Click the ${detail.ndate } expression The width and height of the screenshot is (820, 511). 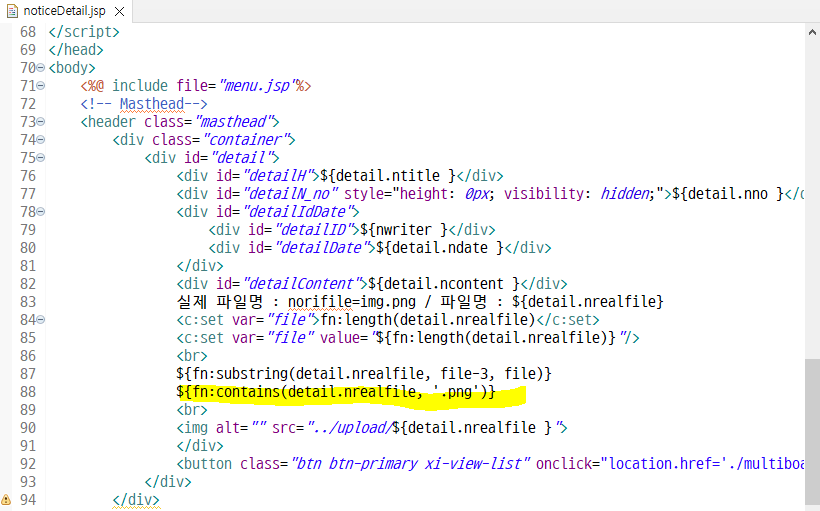tap(440, 248)
